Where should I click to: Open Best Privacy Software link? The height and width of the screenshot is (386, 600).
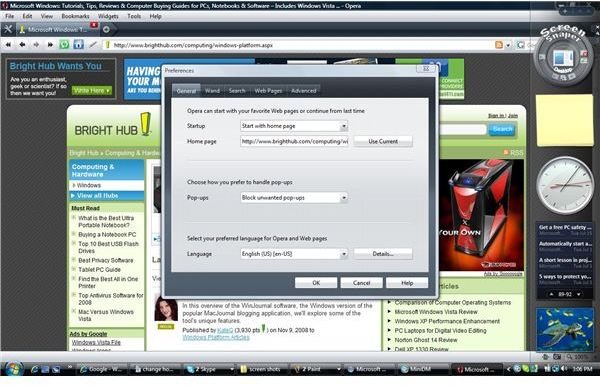[x=106, y=260]
